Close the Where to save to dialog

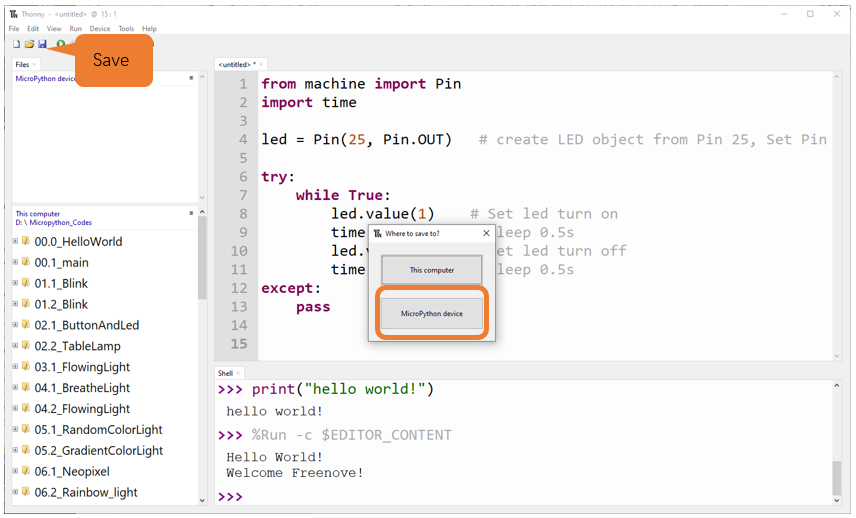[x=486, y=233]
